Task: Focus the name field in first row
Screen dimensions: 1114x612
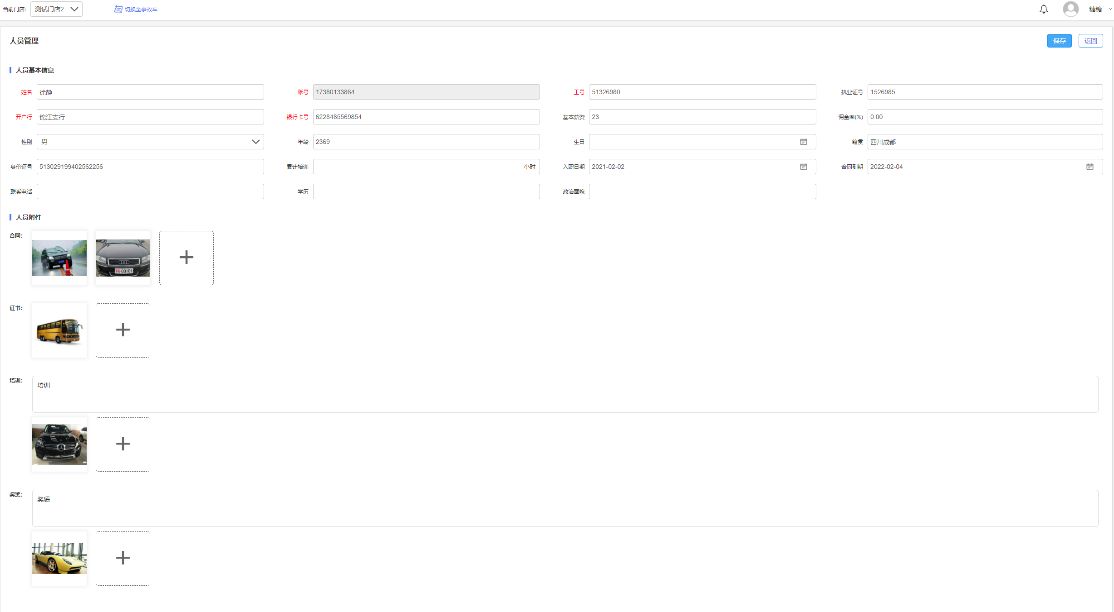Action: (150, 92)
